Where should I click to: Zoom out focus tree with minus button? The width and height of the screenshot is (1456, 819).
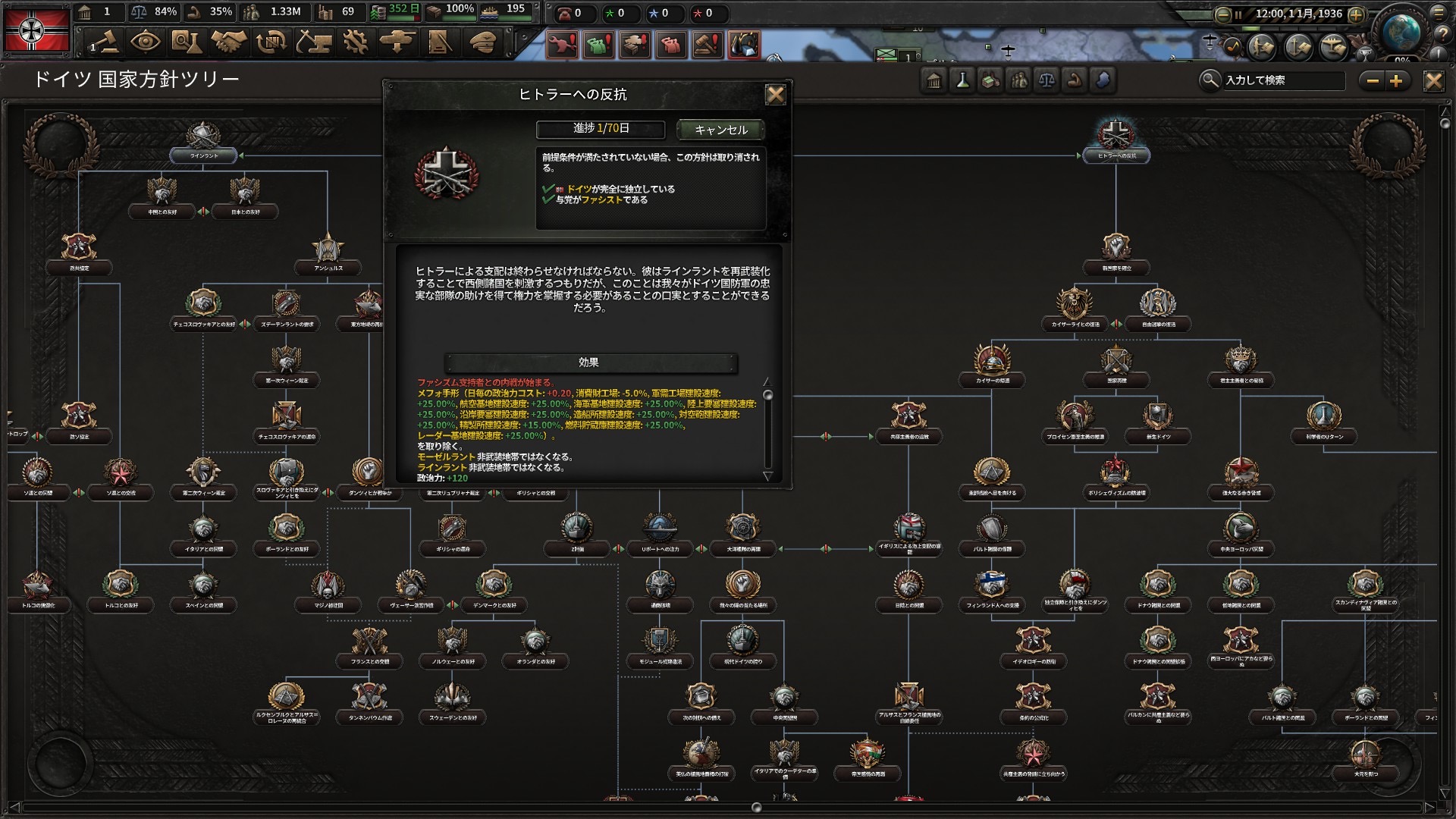click(1373, 80)
